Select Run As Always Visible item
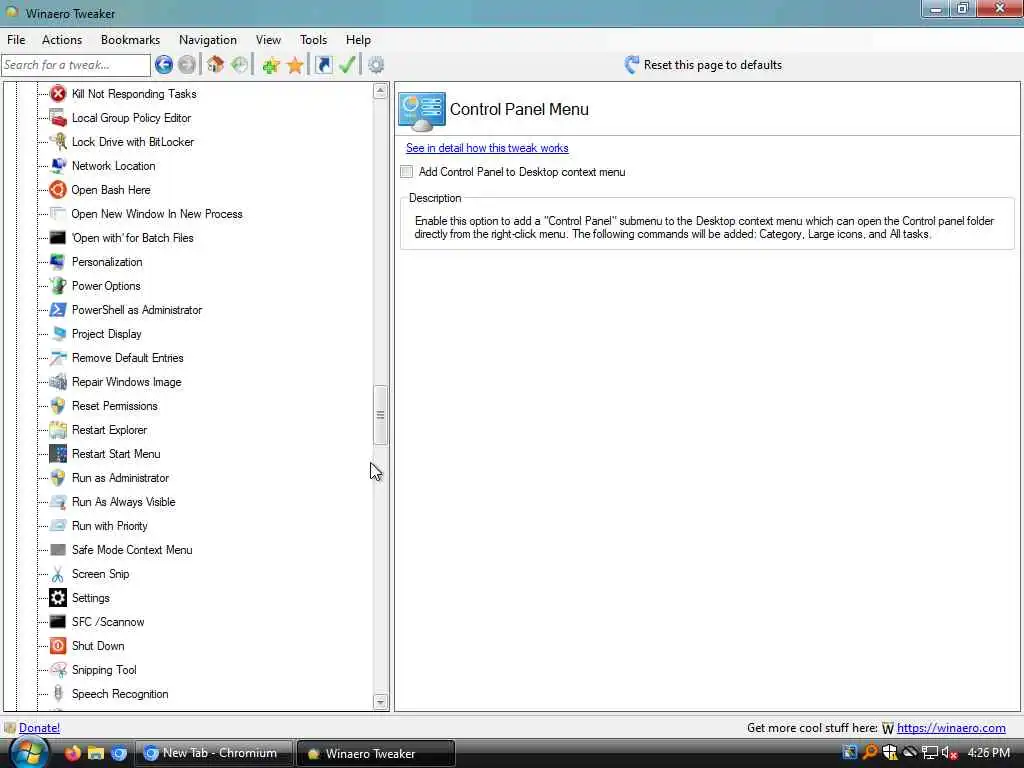Viewport: 1024px width, 768px height. (123, 502)
